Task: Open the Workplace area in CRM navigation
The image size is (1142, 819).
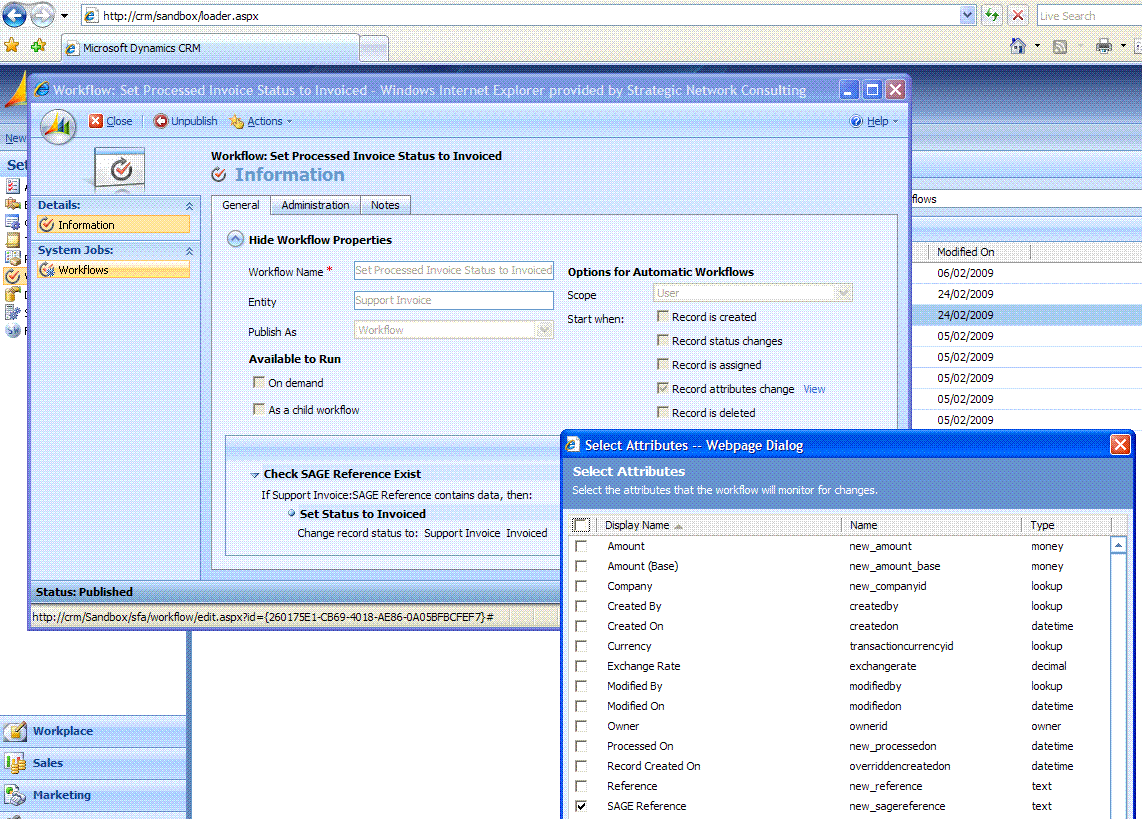Action: coord(94,731)
